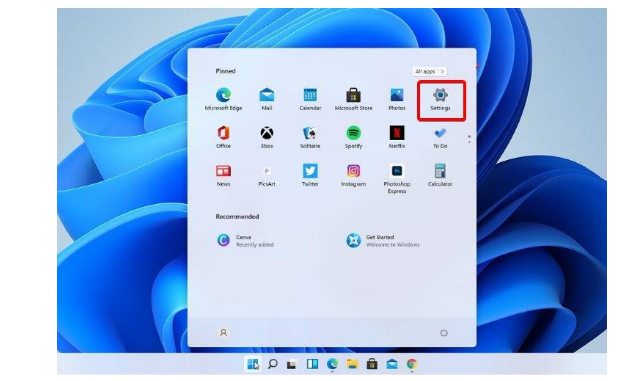Open the Twitter app
The width and height of the screenshot is (641, 381).
pos(310,175)
